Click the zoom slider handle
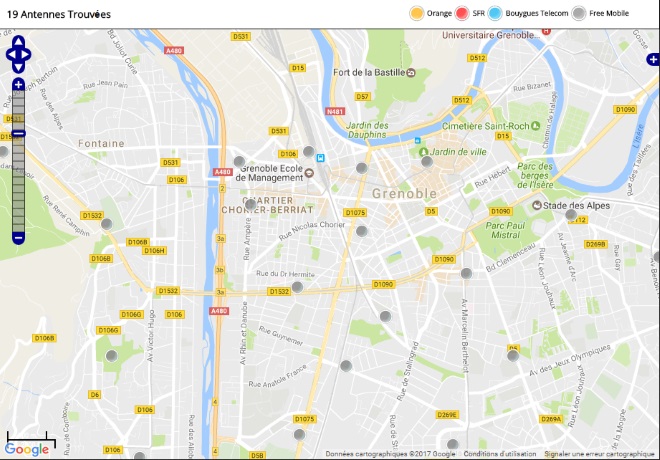 point(18,134)
